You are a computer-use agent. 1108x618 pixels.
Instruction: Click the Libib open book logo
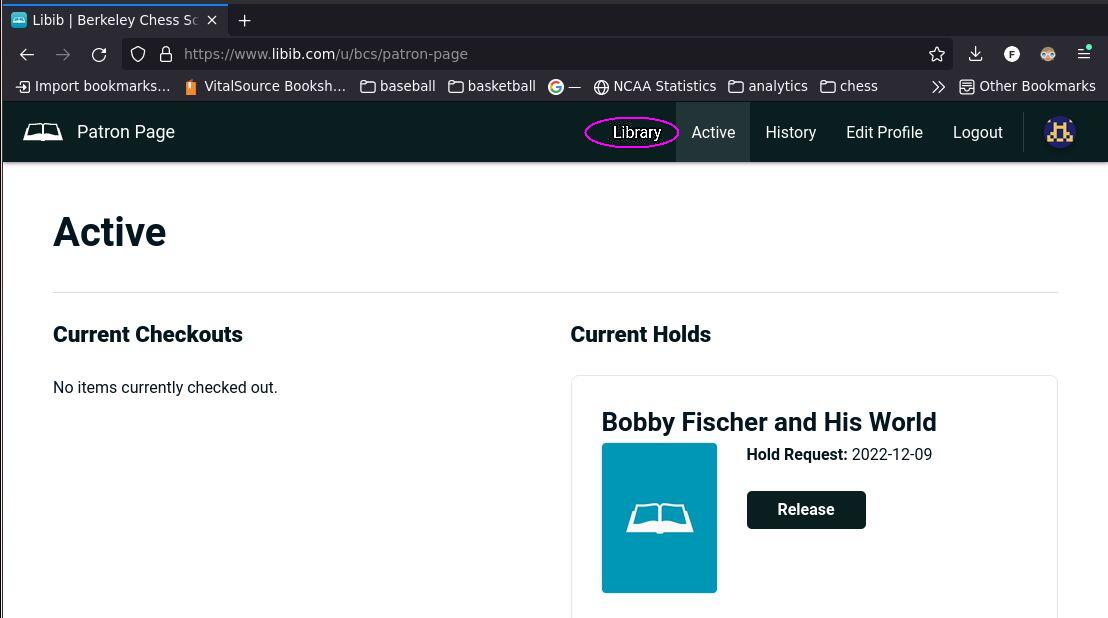(x=43, y=132)
